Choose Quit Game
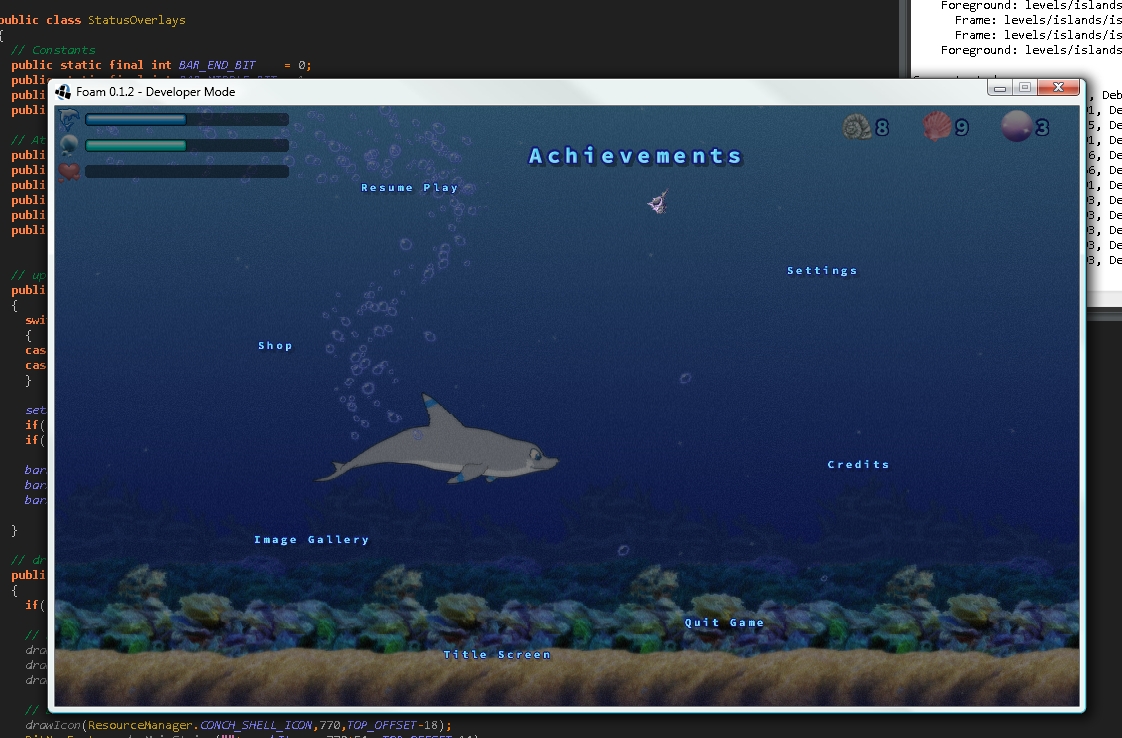1122x738 pixels. tap(724, 623)
